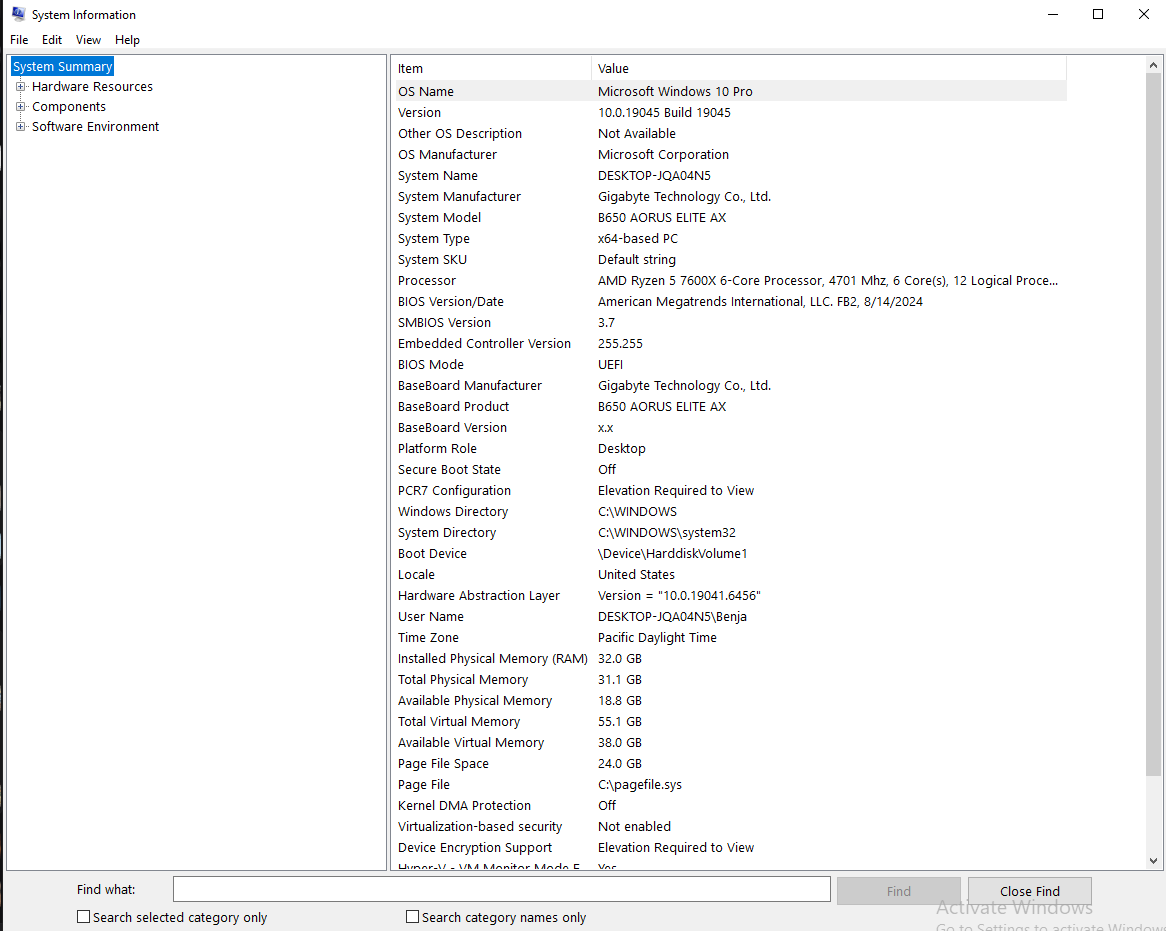This screenshot has height=931, width=1166.
Task: Click the scrollbar down arrow
Action: click(x=1153, y=860)
